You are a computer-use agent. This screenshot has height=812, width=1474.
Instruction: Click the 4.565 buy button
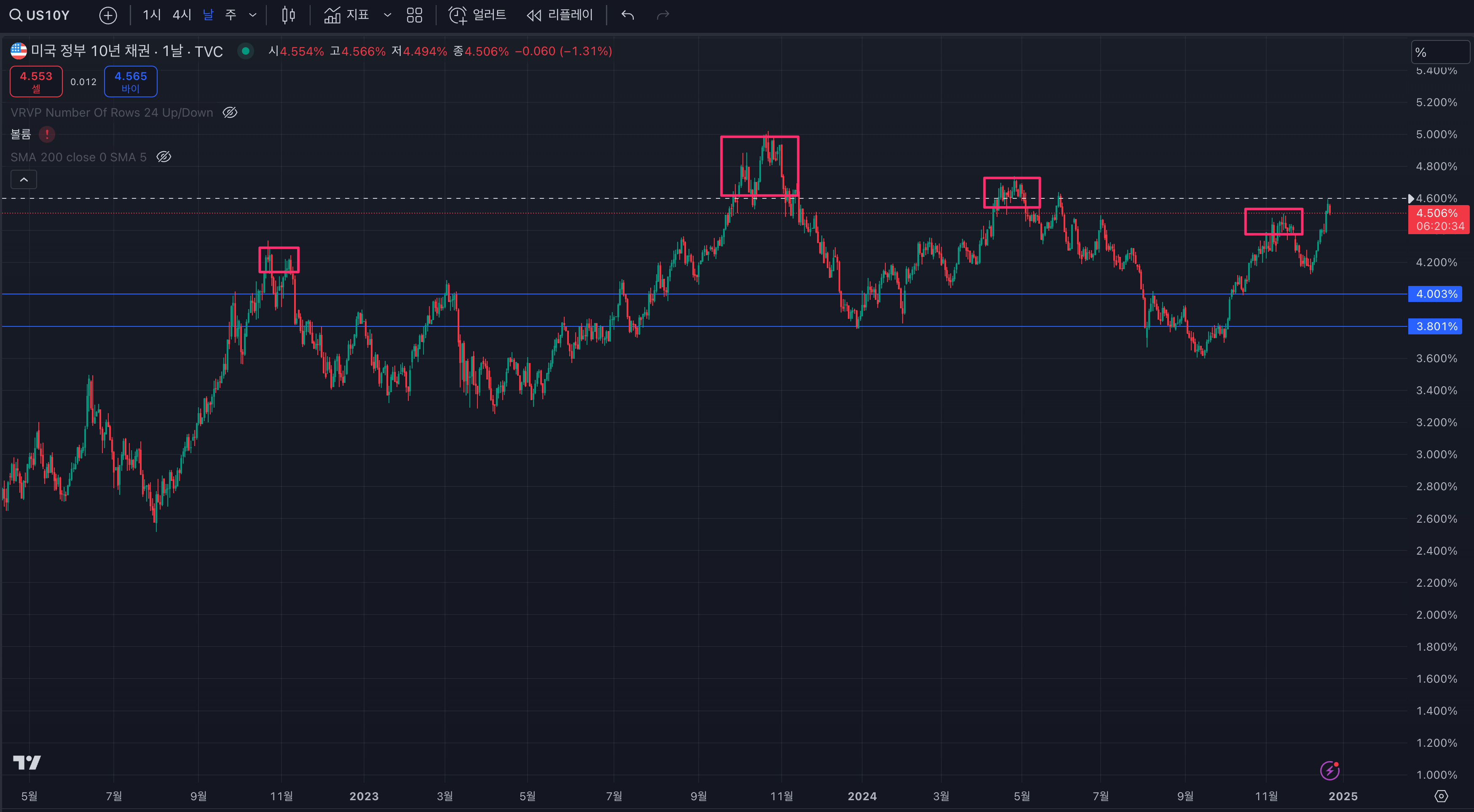point(131,81)
